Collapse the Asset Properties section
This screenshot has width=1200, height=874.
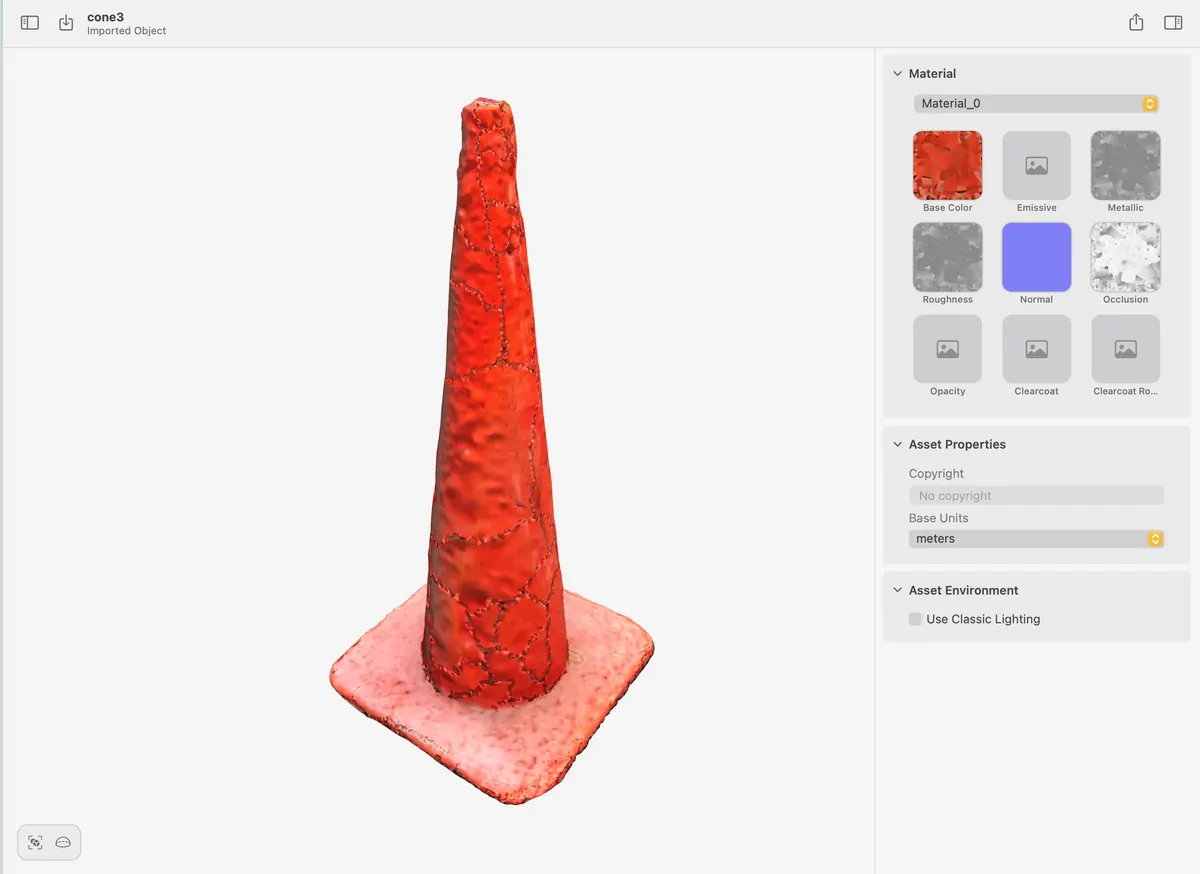pyautogui.click(x=896, y=445)
